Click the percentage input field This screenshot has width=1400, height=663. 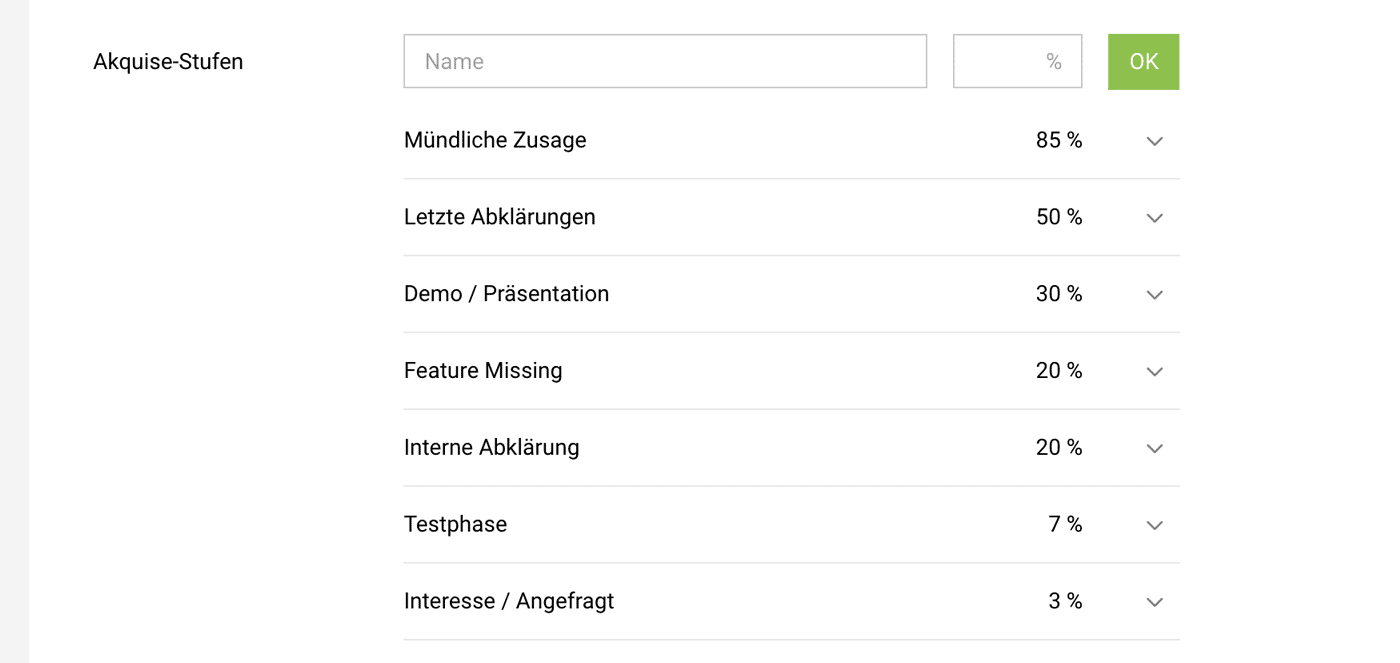tap(1017, 61)
